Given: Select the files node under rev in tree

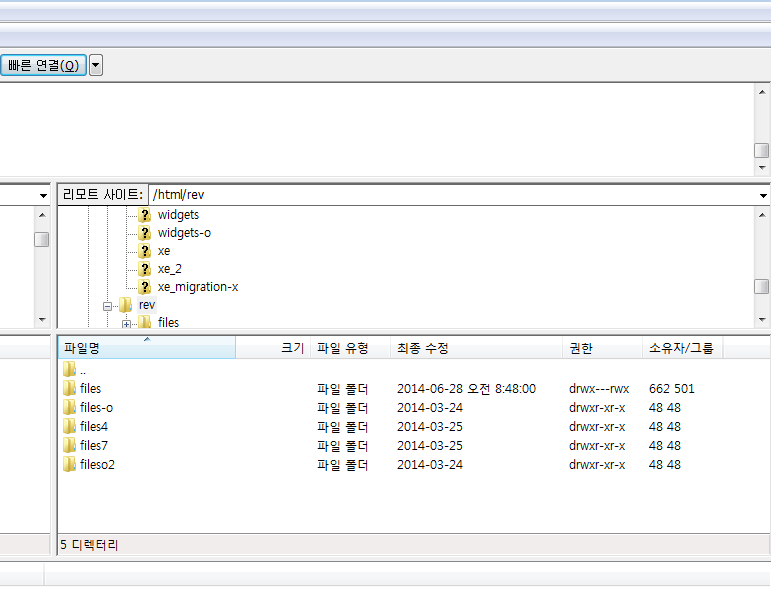Looking at the screenshot, I should pyautogui.click(x=168, y=322).
